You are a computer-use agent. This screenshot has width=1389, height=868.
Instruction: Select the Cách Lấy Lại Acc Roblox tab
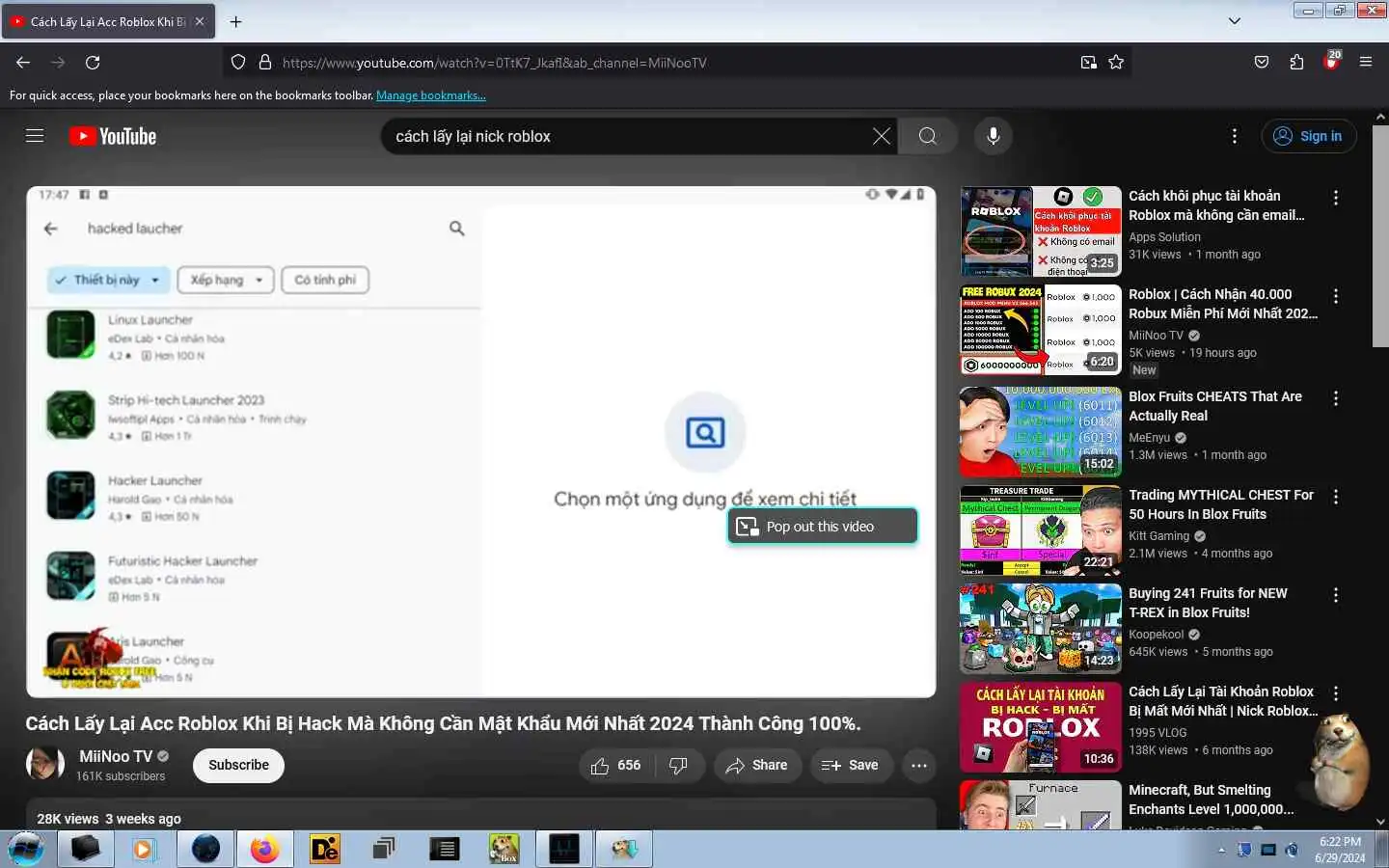coord(108,21)
